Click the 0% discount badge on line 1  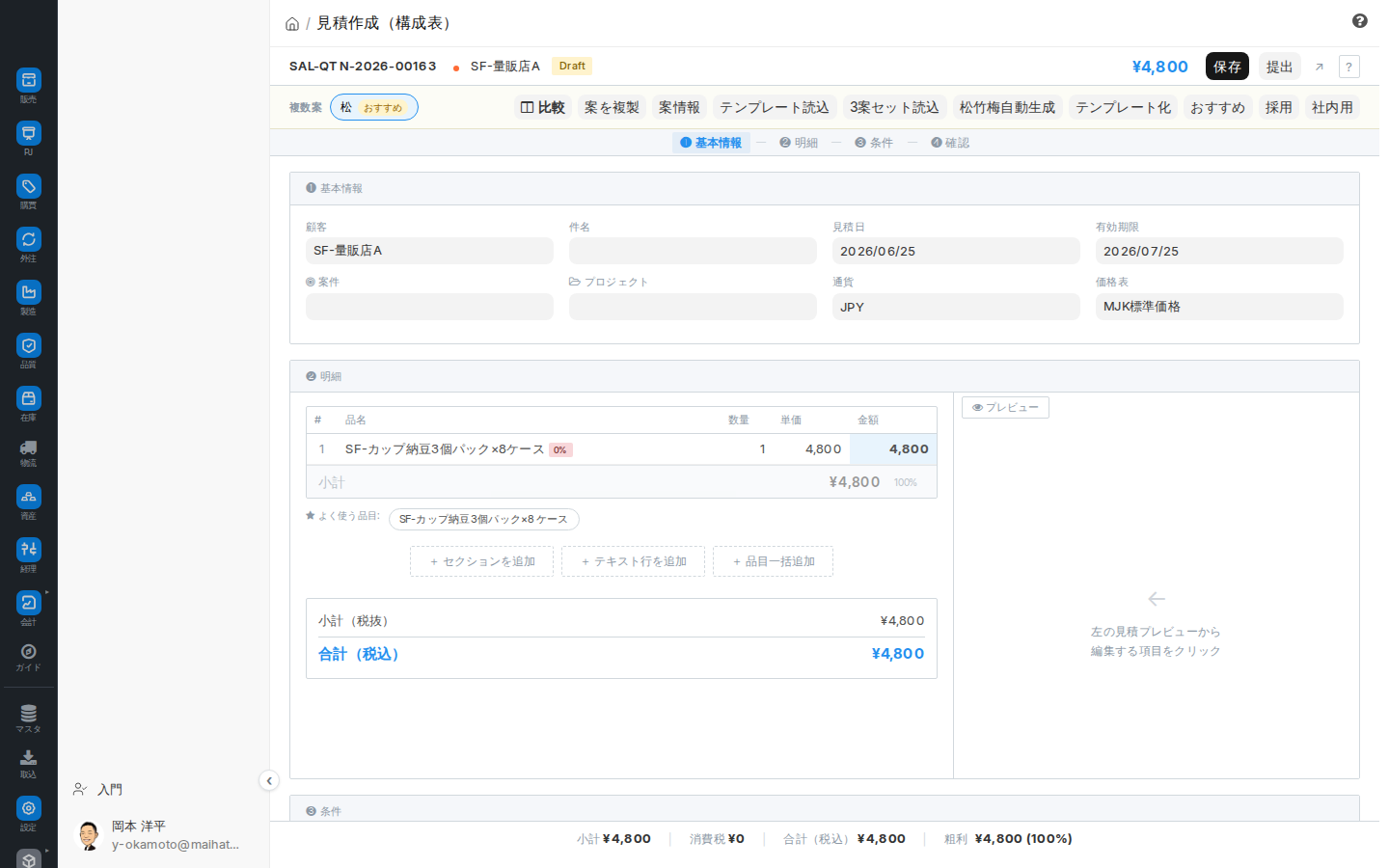pos(560,449)
